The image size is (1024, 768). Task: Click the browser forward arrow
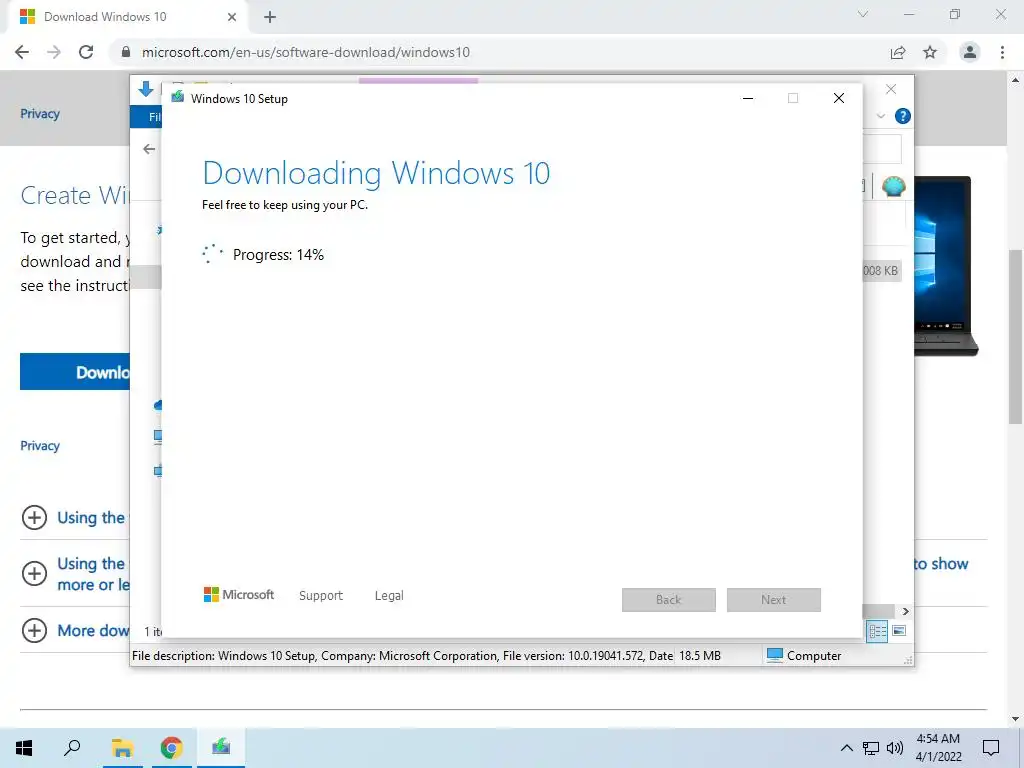(x=54, y=52)
